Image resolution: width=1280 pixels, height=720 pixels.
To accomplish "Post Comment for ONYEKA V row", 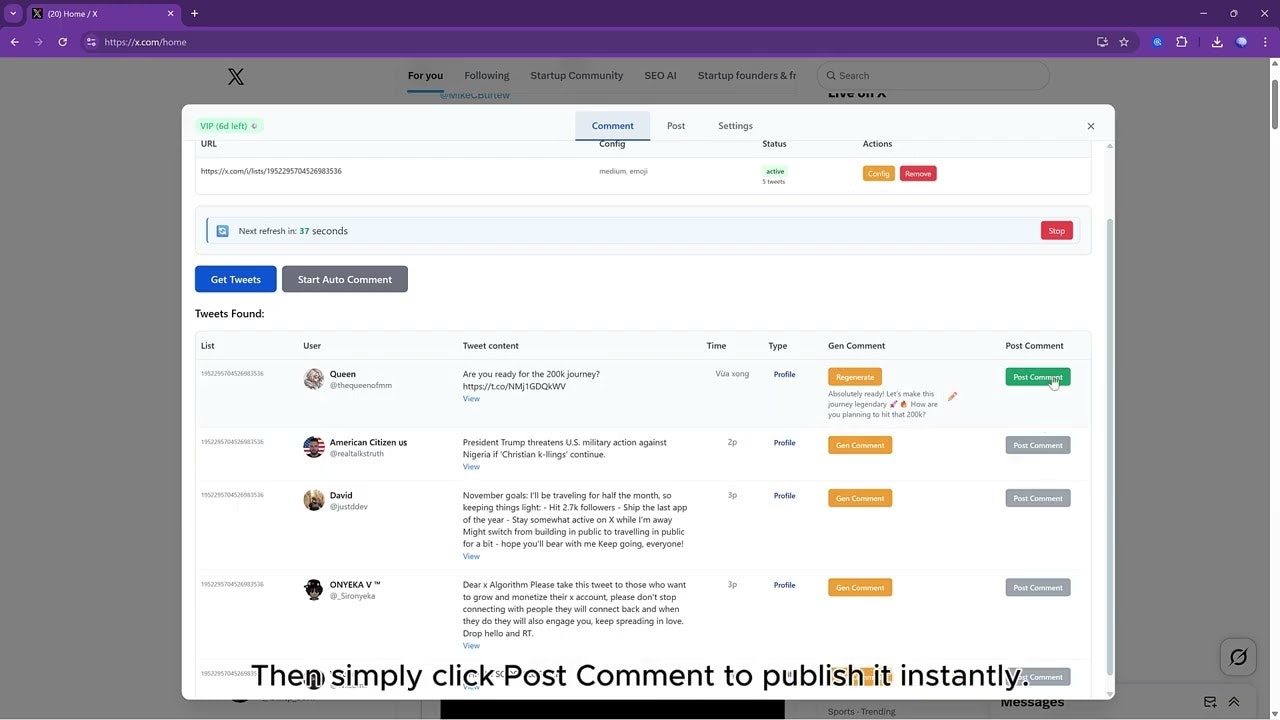I will [x=1038, y=588].
